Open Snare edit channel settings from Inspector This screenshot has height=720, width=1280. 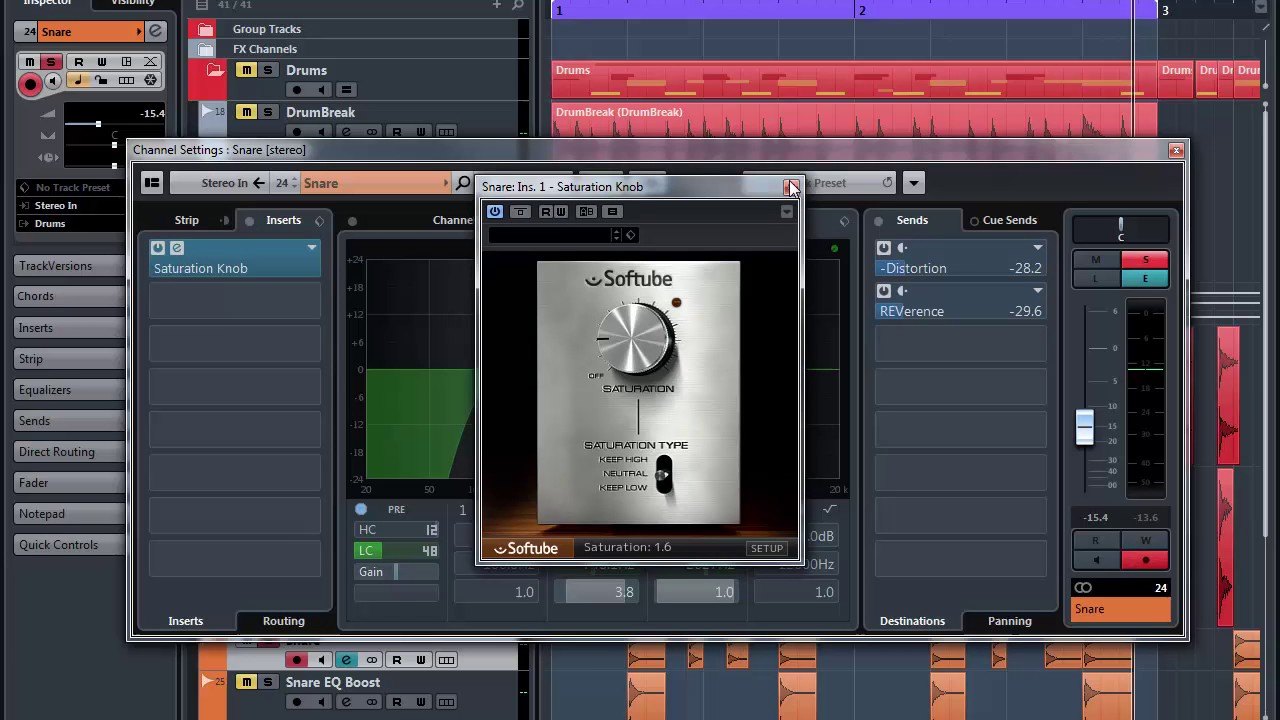156,32
